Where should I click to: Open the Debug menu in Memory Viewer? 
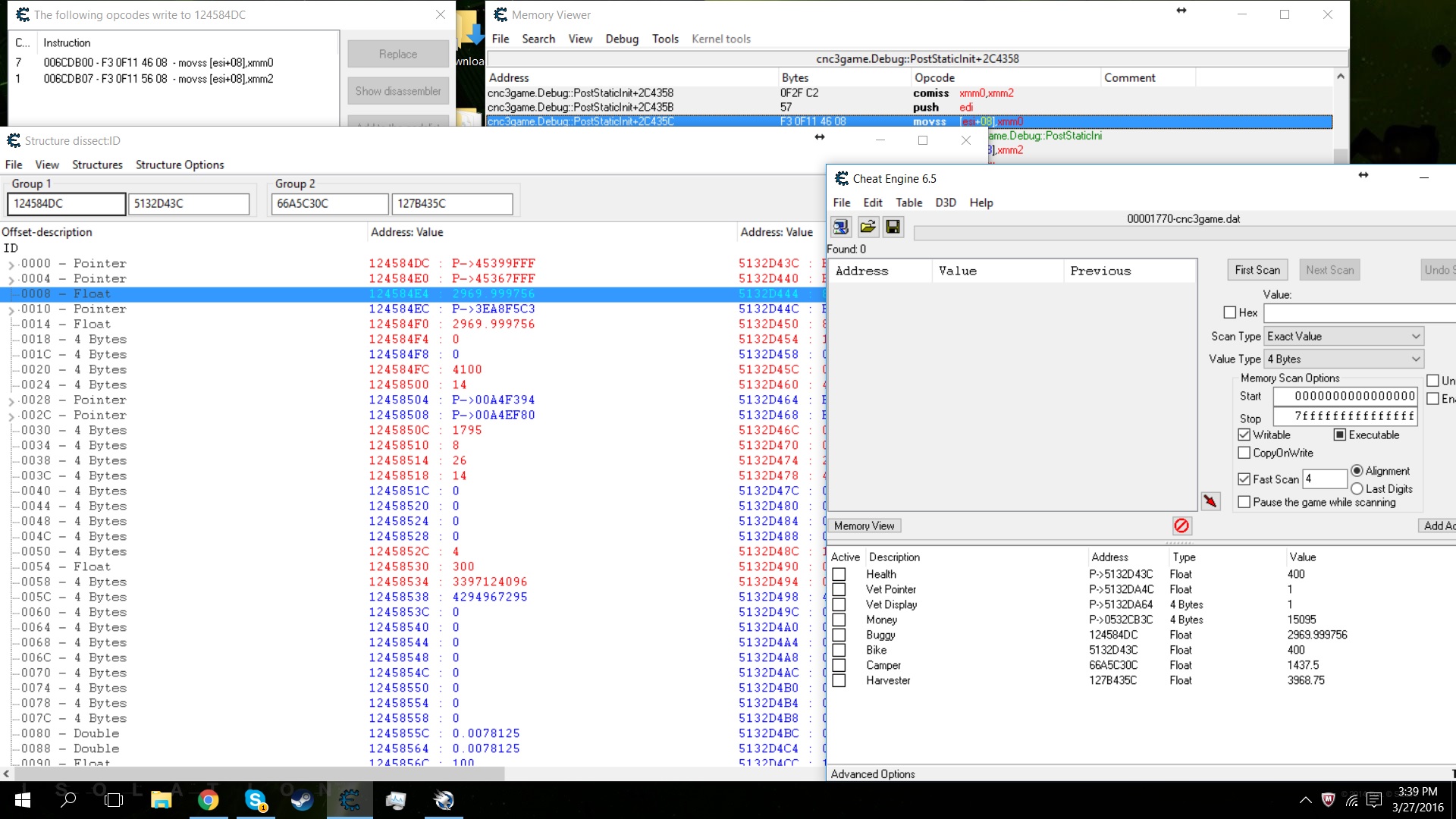(x=622, y=39)
